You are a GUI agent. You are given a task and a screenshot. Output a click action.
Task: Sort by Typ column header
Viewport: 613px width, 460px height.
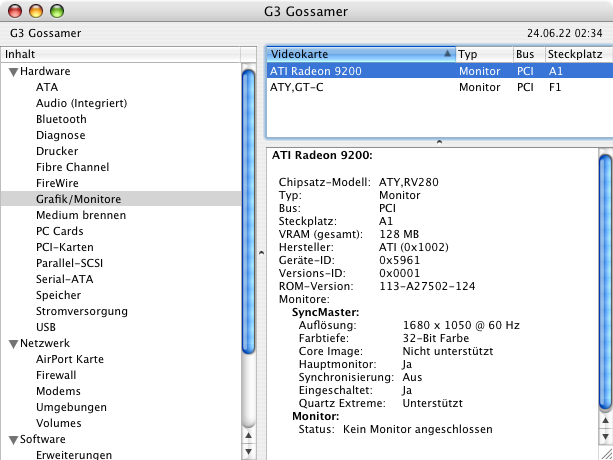(484, 54)
